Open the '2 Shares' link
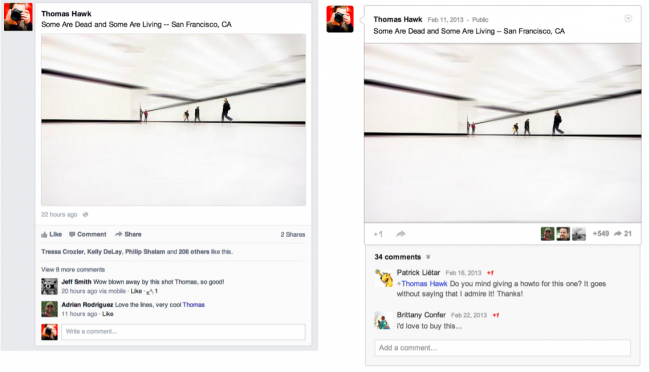The height and width of the screenshot is (372, 650). point(293,235)
